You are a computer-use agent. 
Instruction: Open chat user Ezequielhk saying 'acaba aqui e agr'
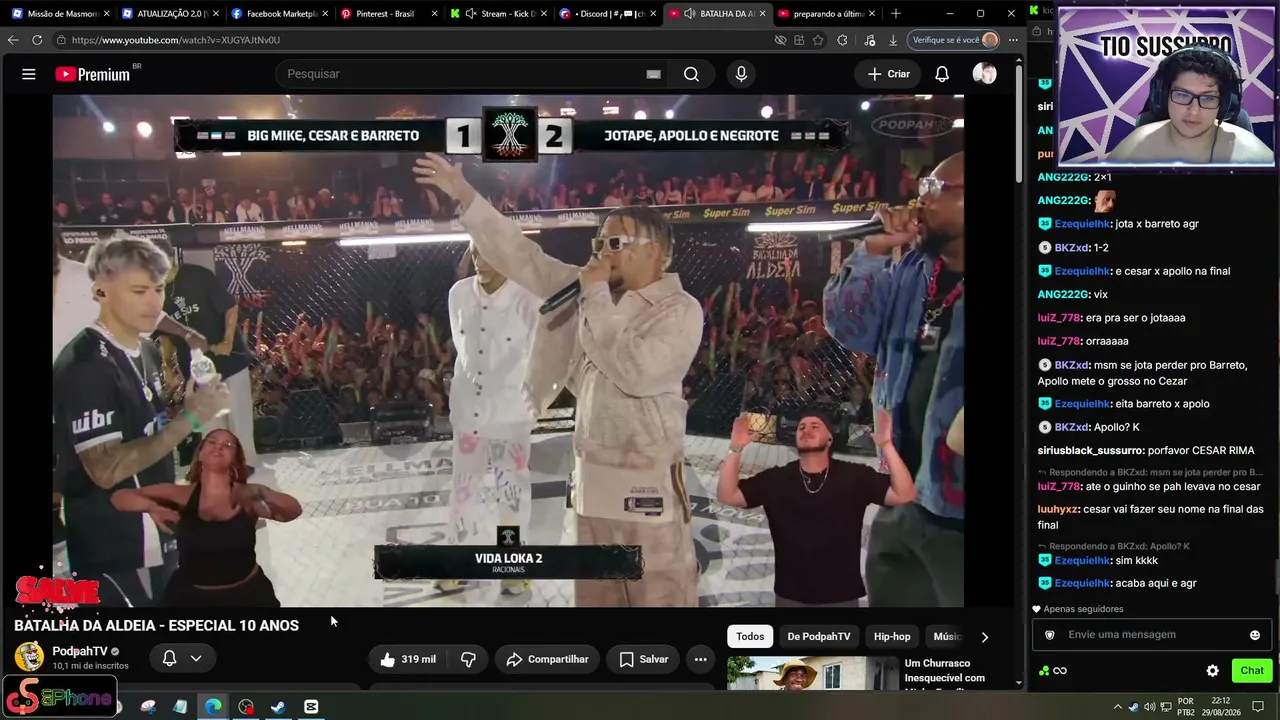[x=1082, y=583]
